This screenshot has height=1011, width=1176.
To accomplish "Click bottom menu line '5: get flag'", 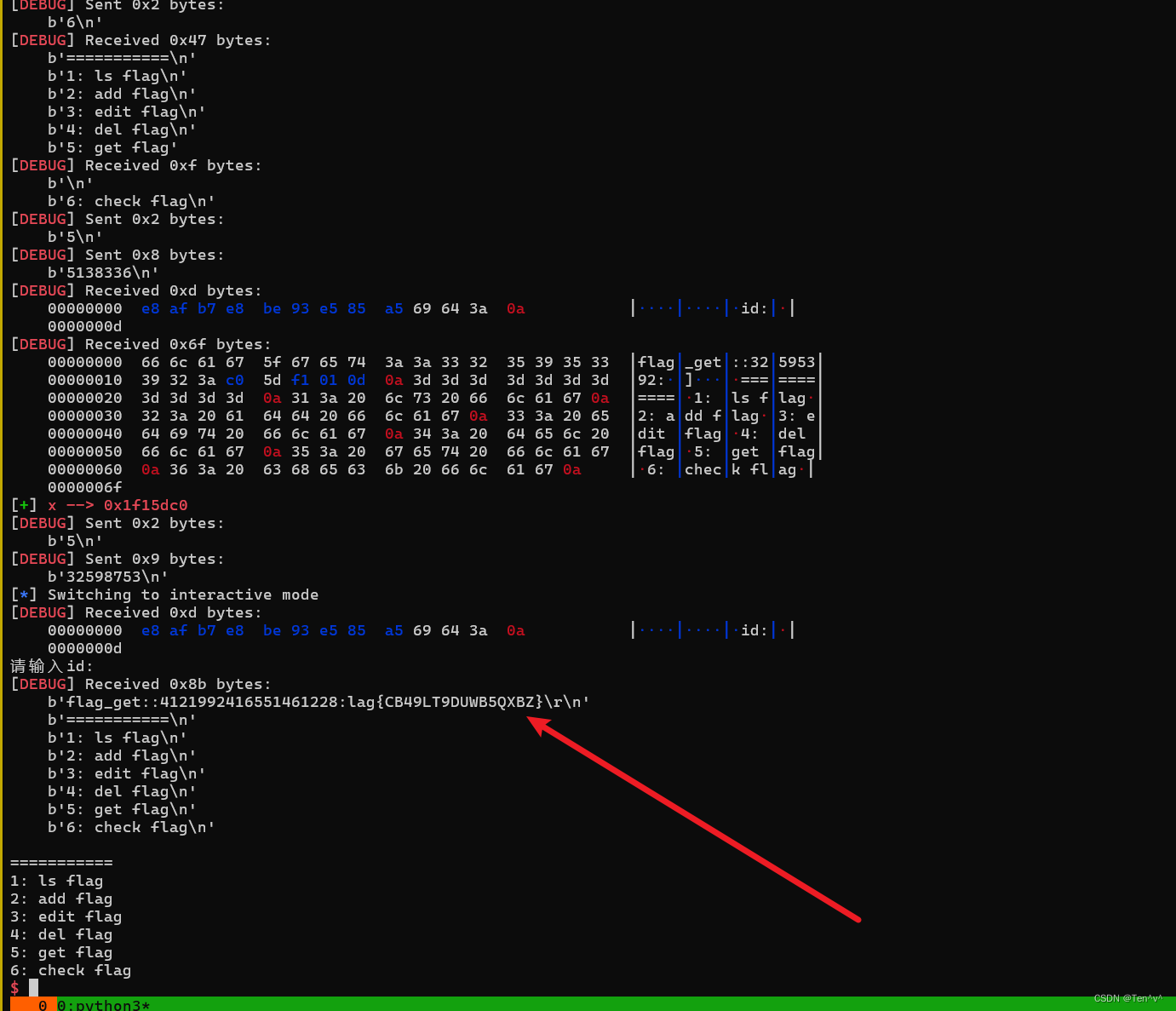I will 61,952.
